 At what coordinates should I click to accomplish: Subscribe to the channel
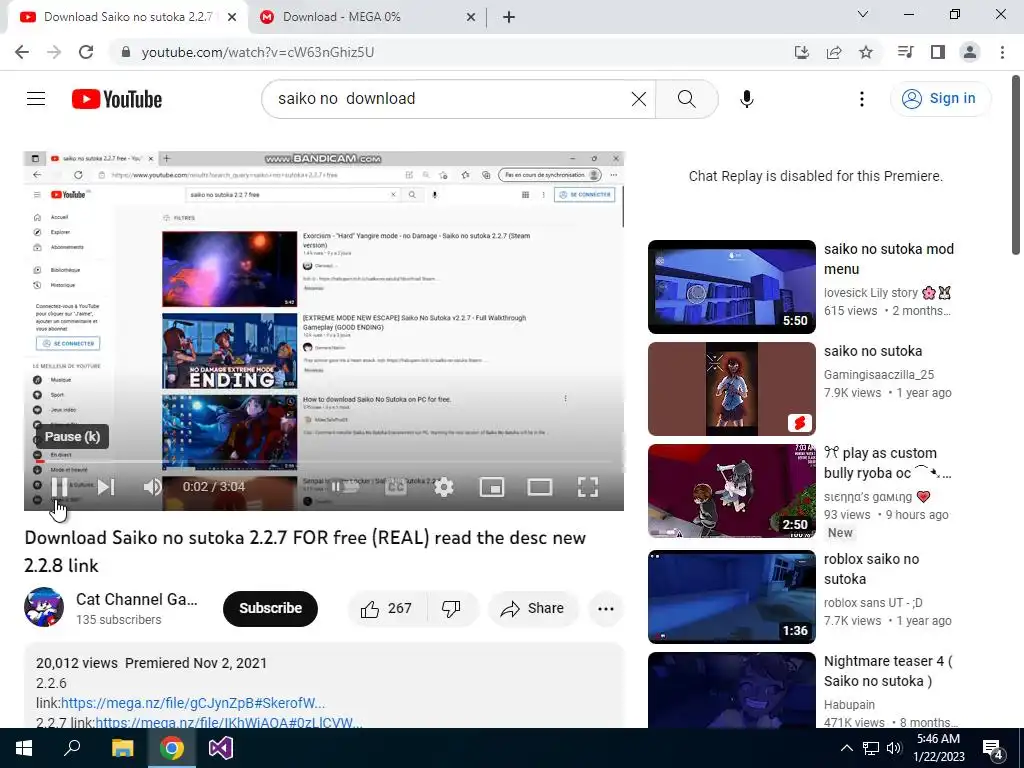click(x=270, y=608)
